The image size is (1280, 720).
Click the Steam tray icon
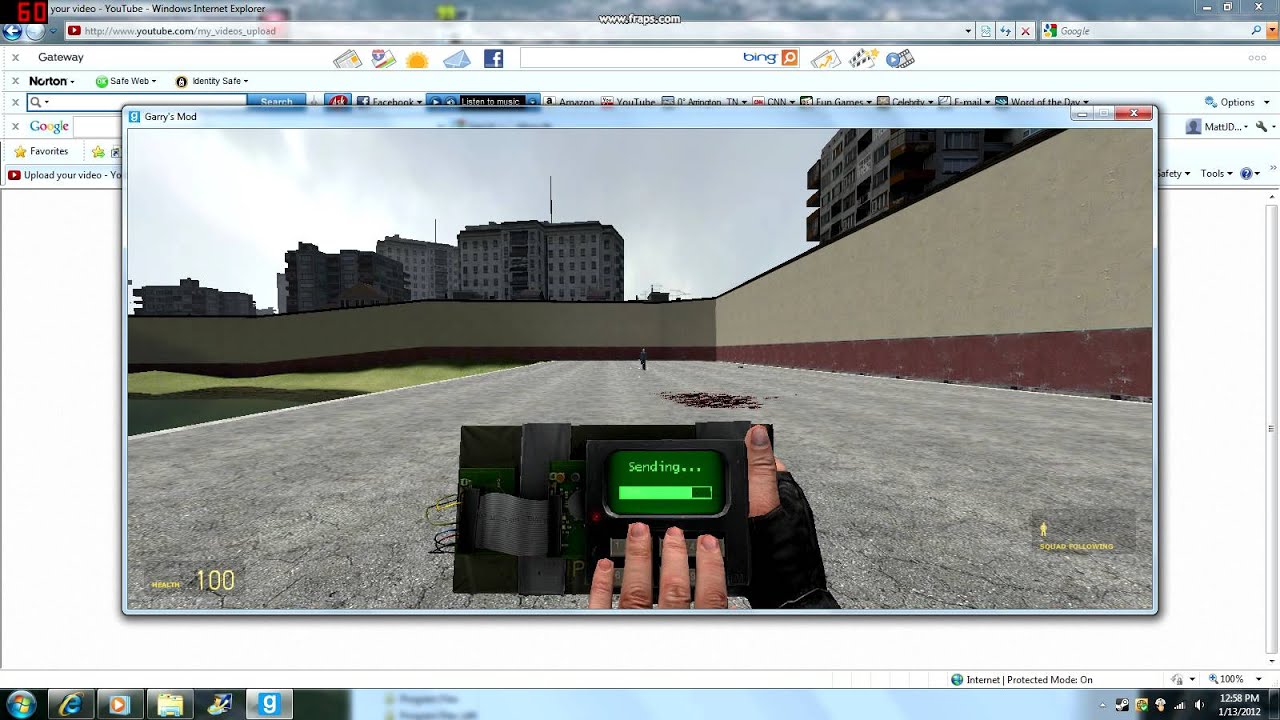[x=1123, y=705]
